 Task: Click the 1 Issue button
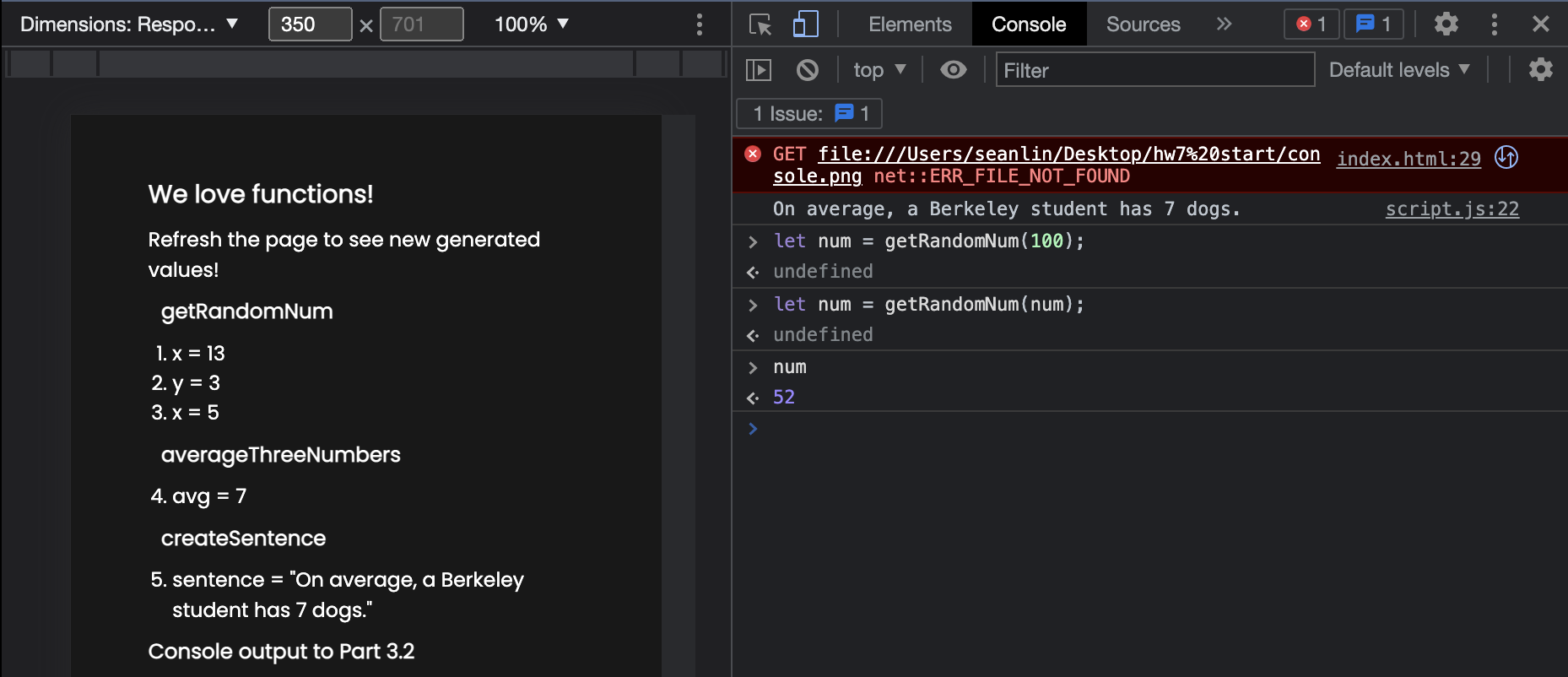809,114
